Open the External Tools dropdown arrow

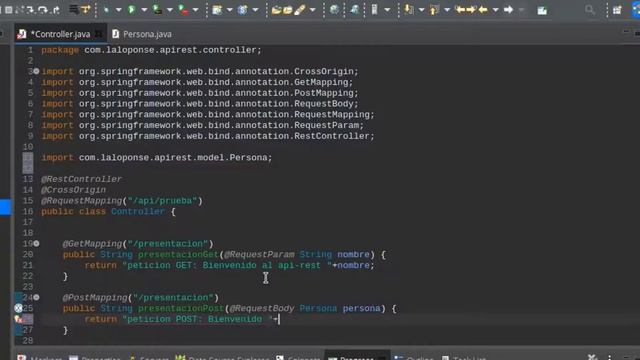point(196,10)
